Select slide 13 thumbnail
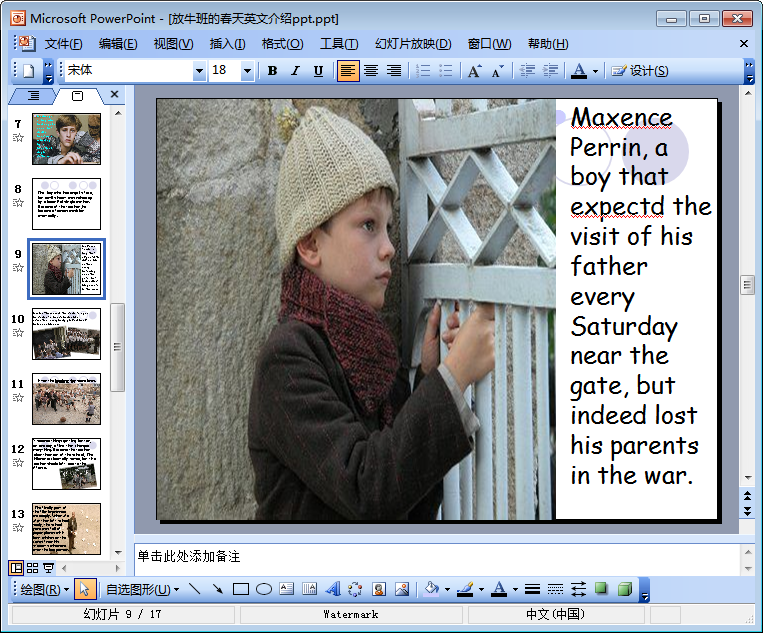The height and width of the screenshot is (633, 763). 66,529
